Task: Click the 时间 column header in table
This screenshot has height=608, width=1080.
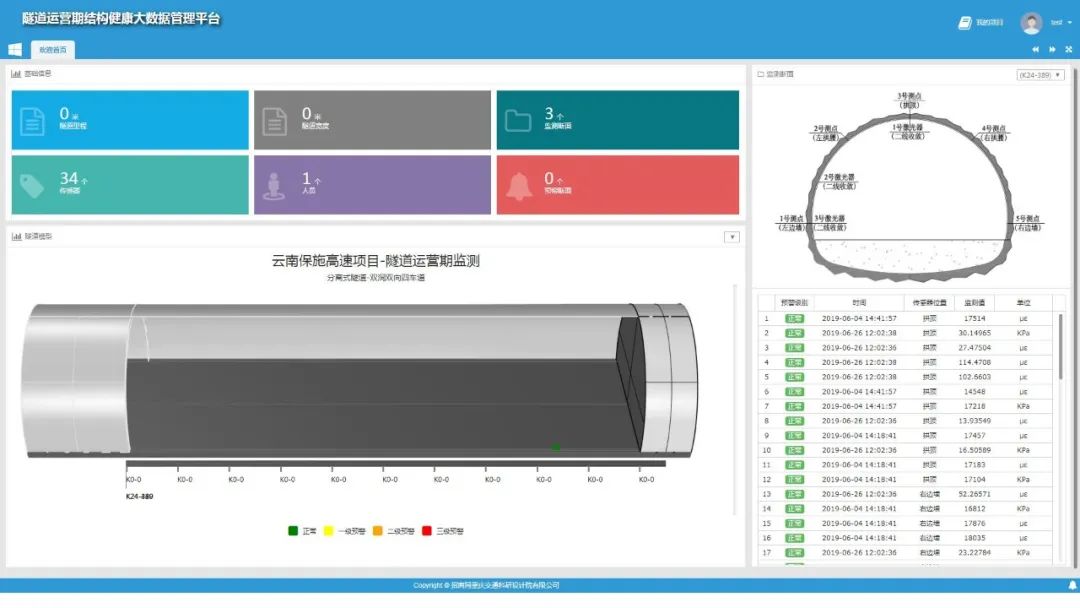Action: (x=859, y=302)
